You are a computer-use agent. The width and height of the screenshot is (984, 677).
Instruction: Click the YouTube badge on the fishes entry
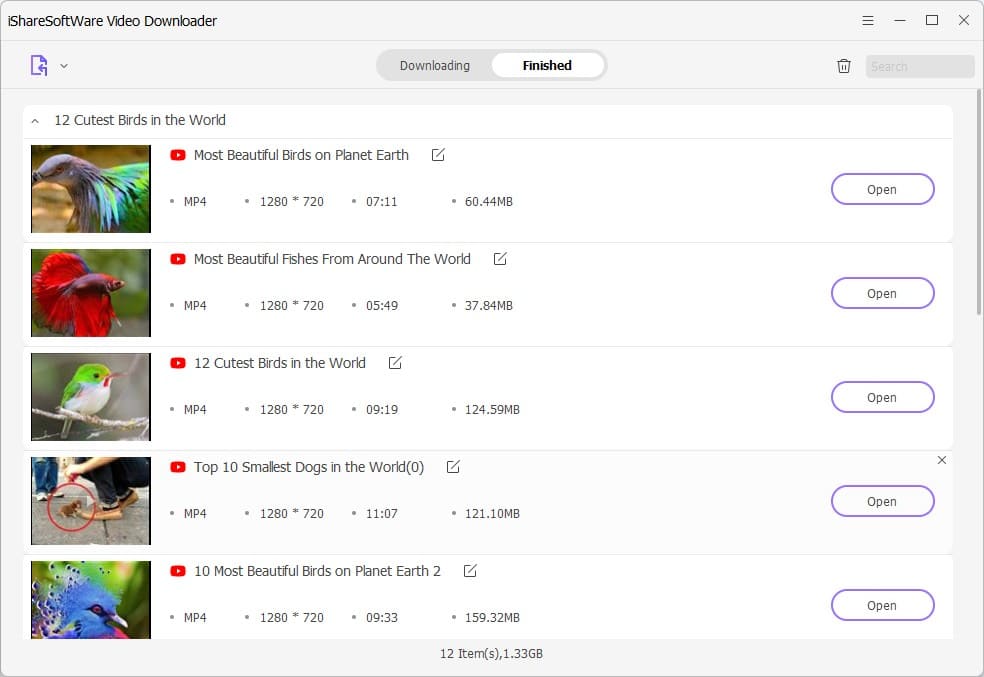coord(177,259)
